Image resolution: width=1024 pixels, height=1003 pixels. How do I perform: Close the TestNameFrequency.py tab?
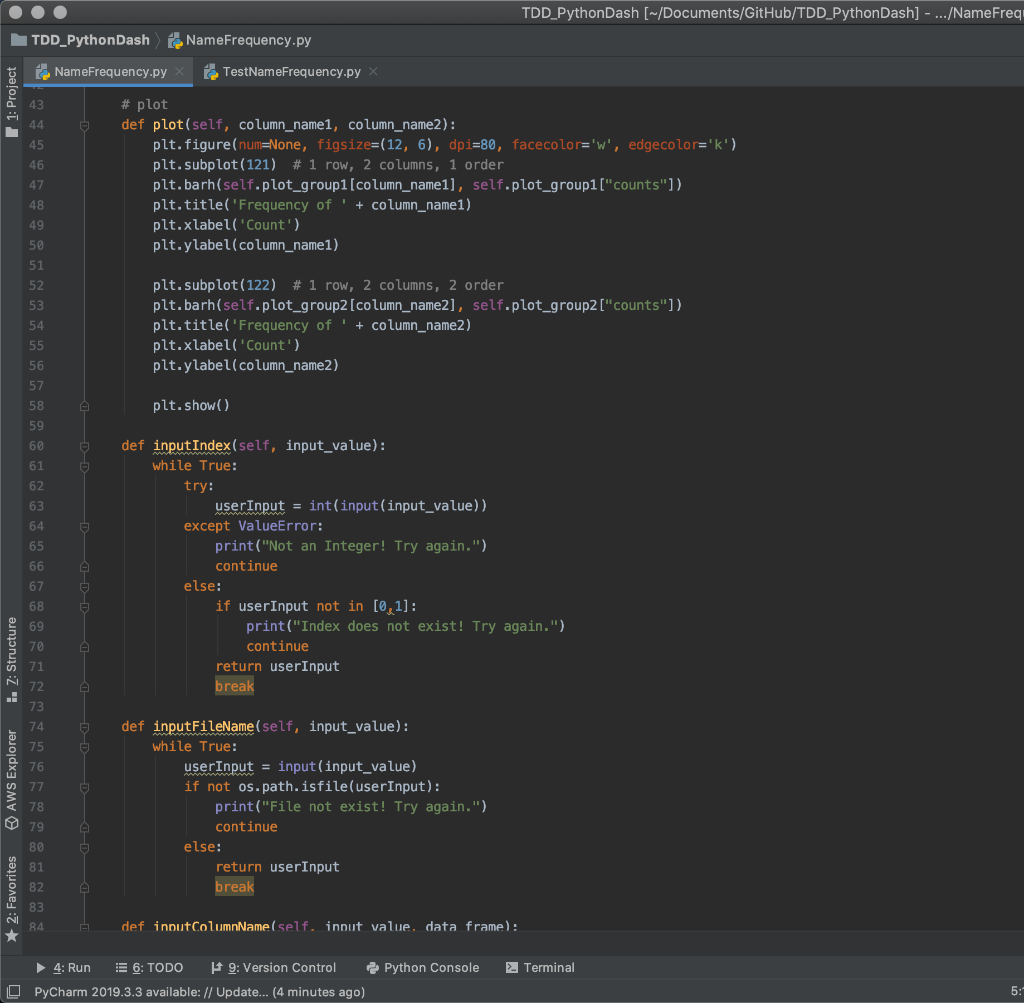click(373, 71)
